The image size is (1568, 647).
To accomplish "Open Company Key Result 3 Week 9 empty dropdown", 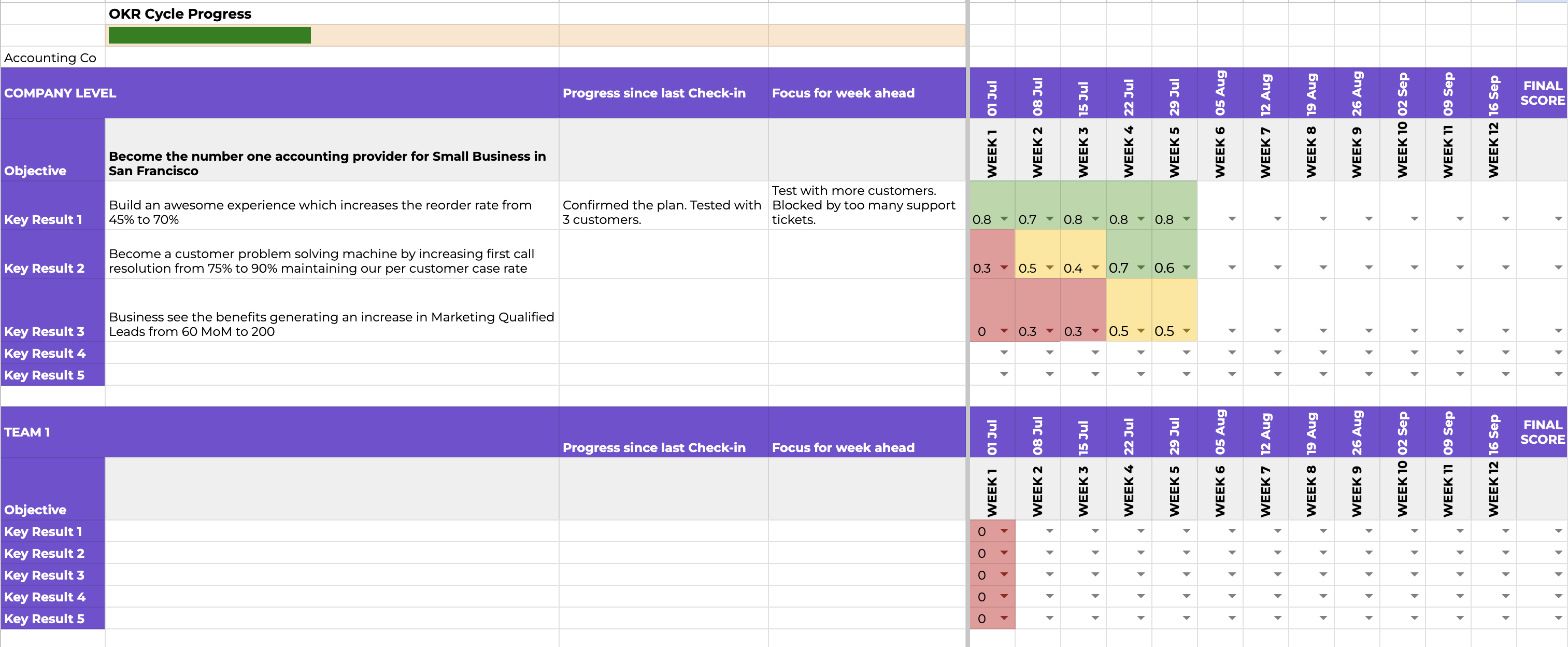I will pos(1369,331).
